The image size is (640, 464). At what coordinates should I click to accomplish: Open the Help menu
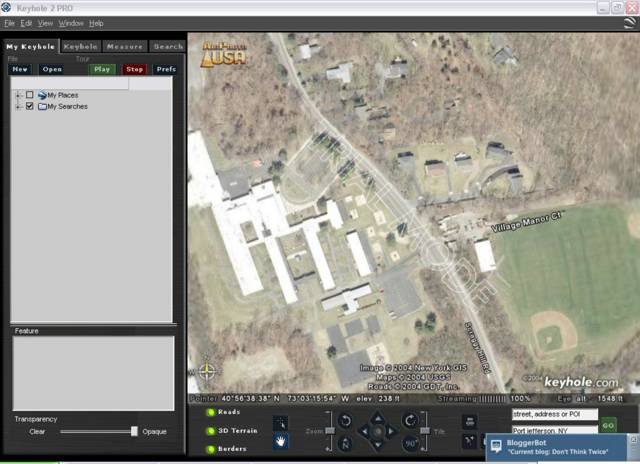point(96,23)
